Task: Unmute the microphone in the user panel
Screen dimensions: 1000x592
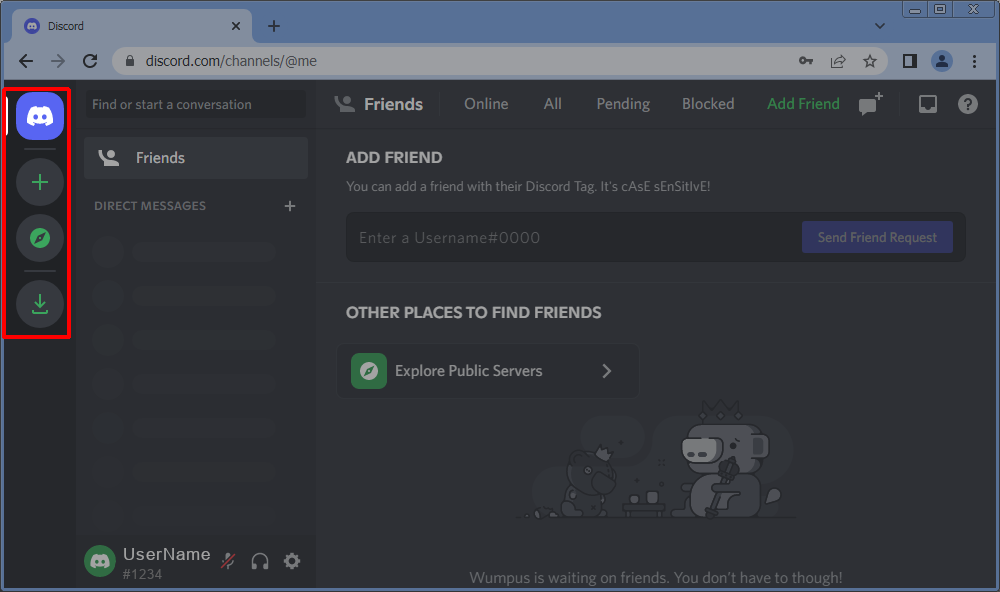Action: 228,561
